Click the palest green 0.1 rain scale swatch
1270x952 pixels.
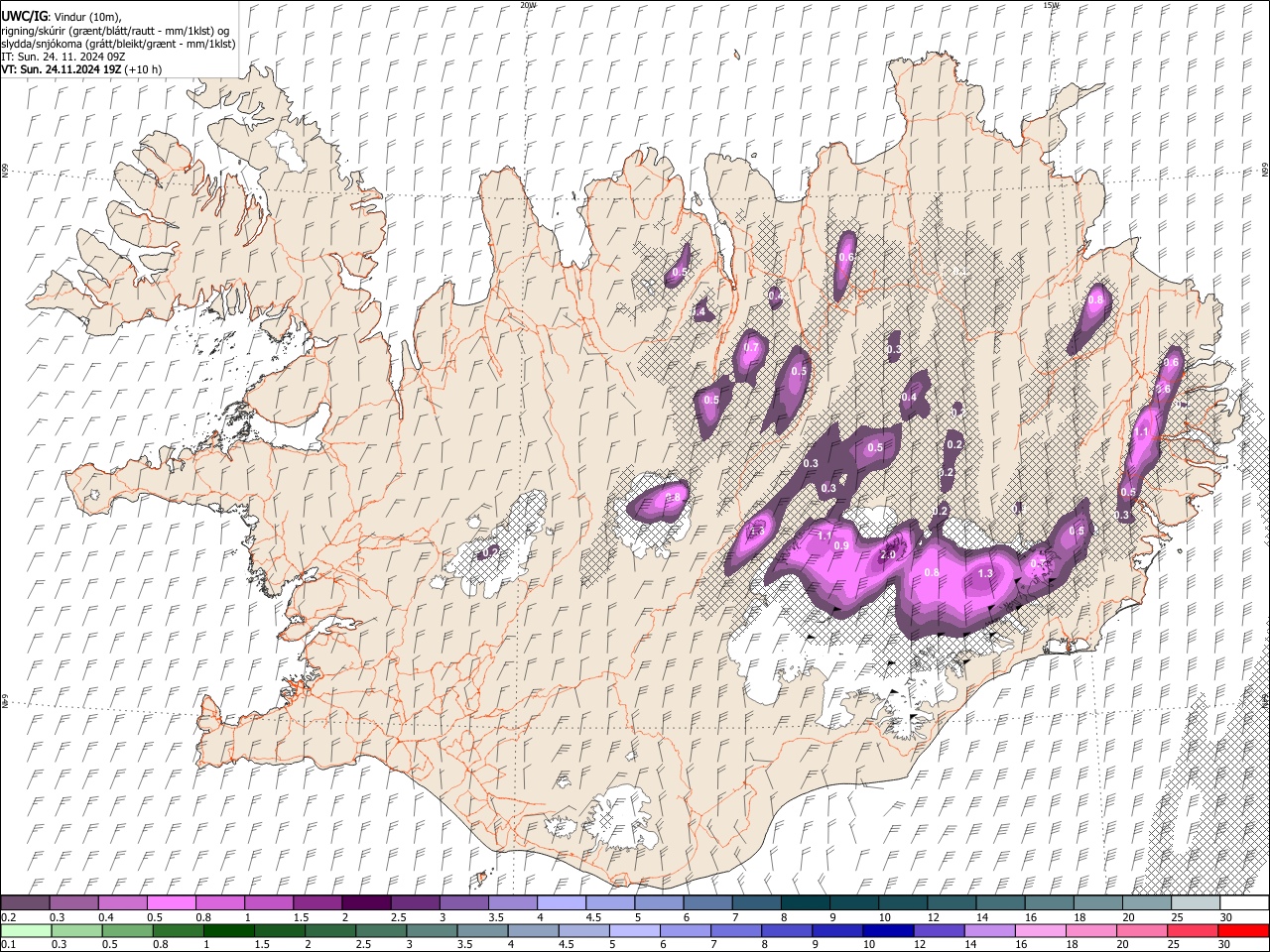(x=26, y=930)
